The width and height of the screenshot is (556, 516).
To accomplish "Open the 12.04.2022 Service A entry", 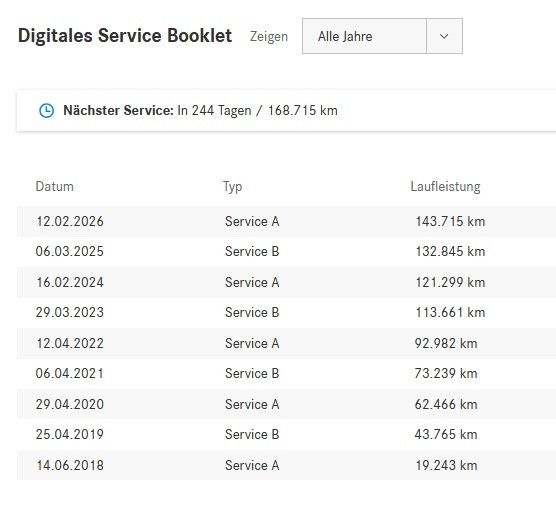I will click(286, 343).
